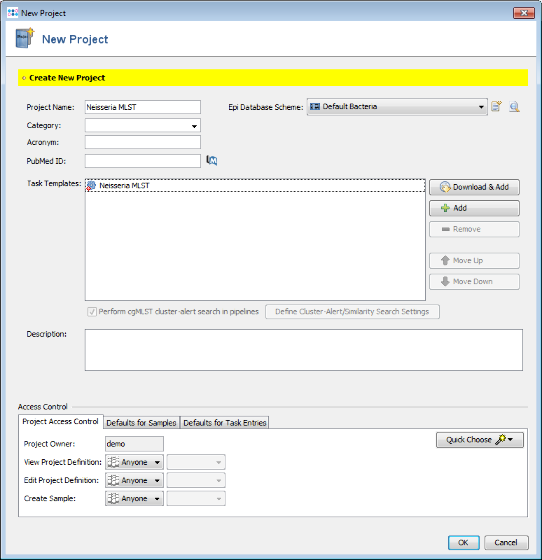Open the Quick Choose dropdown button
The image size is (542, 560).
coord(480,440)
